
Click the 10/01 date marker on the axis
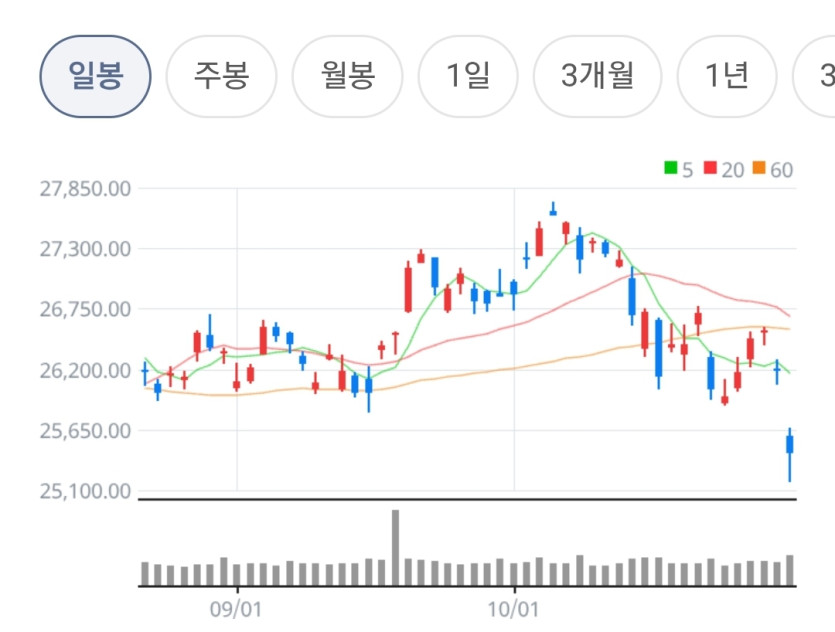click(513, 609)
